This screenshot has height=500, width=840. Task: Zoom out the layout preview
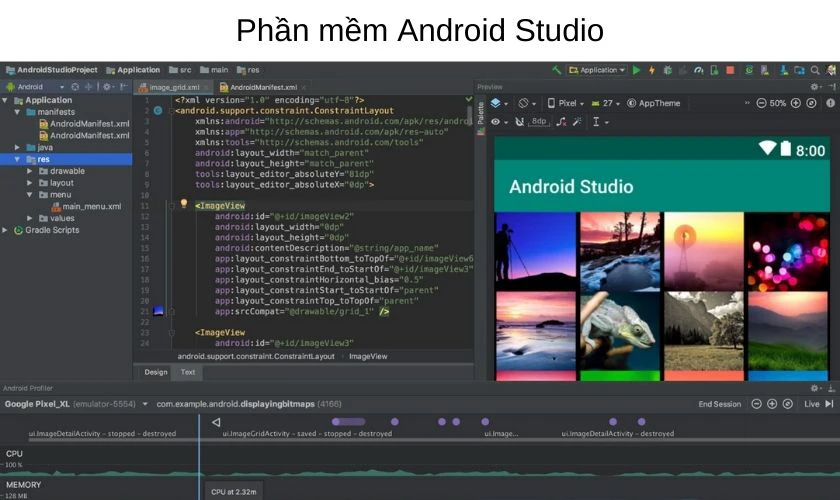761,103
